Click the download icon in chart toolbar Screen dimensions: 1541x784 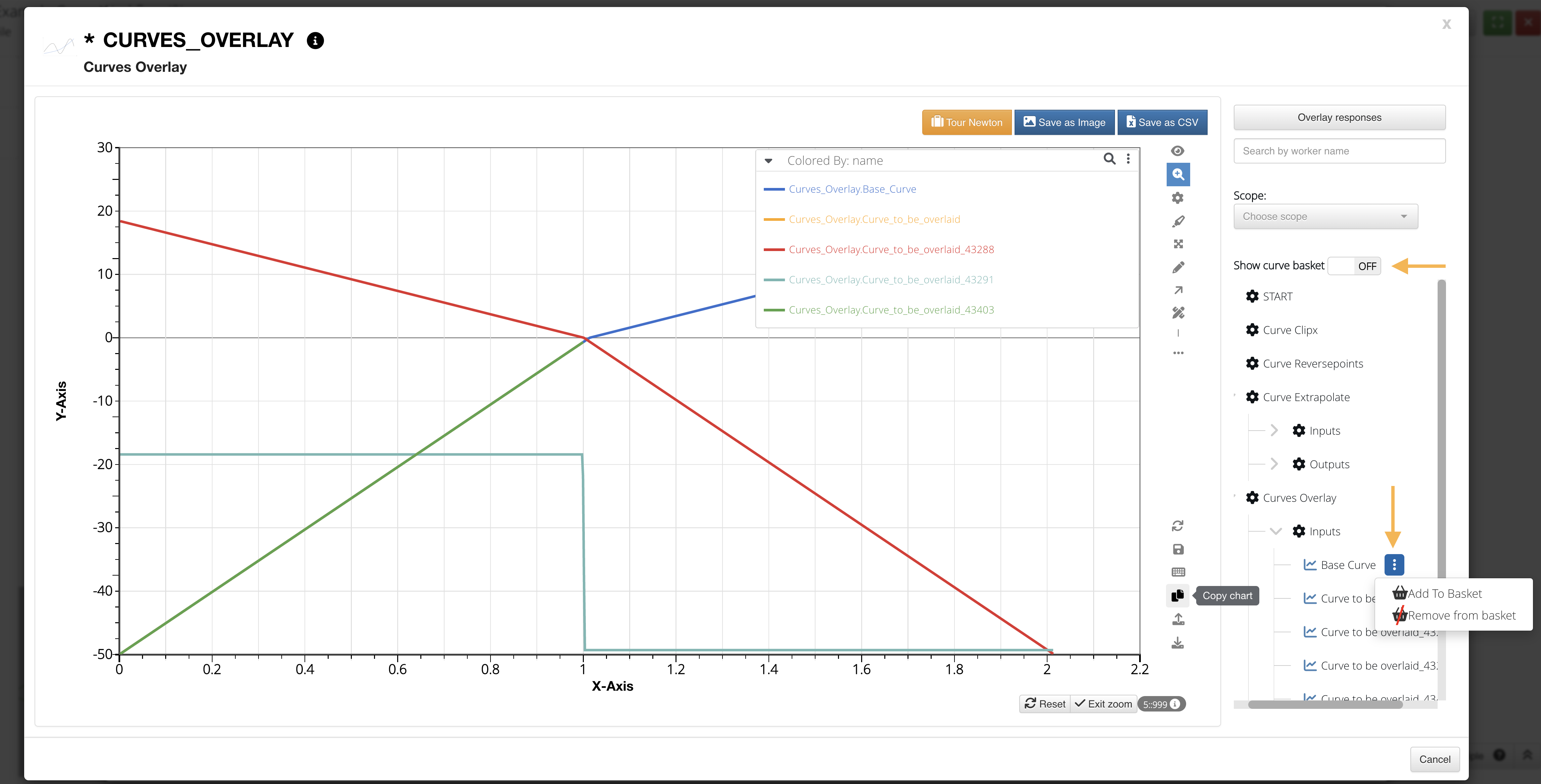click(x=1177, y=642)
